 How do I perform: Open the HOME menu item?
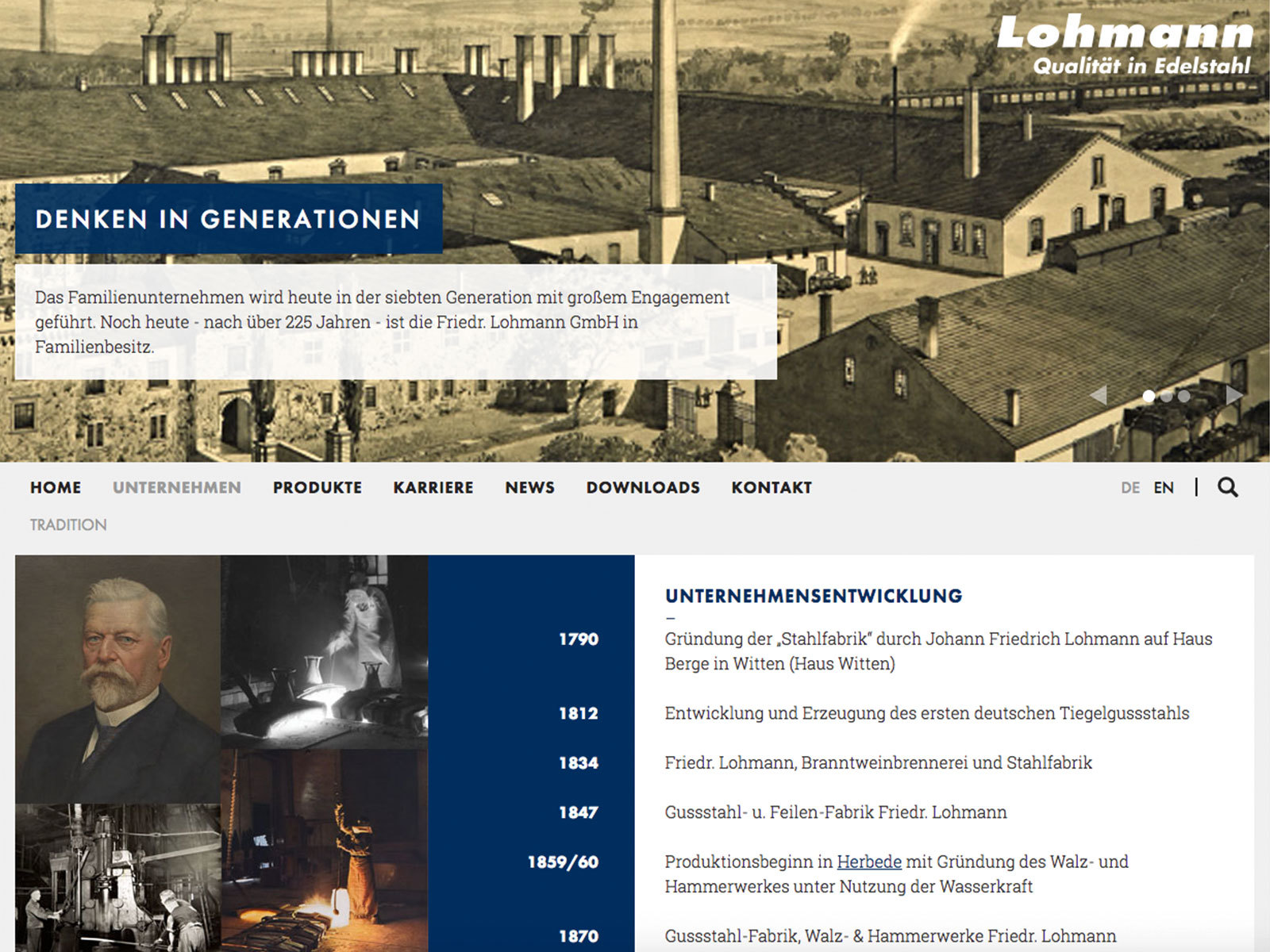(56, 487)
